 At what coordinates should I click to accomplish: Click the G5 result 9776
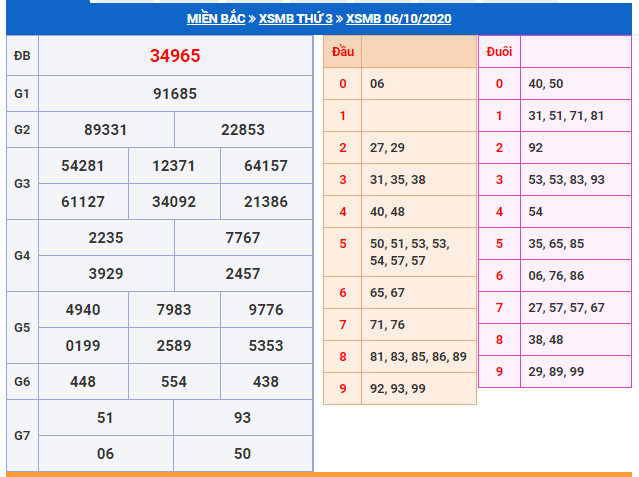pyautogui.click(x=266, y=310)
